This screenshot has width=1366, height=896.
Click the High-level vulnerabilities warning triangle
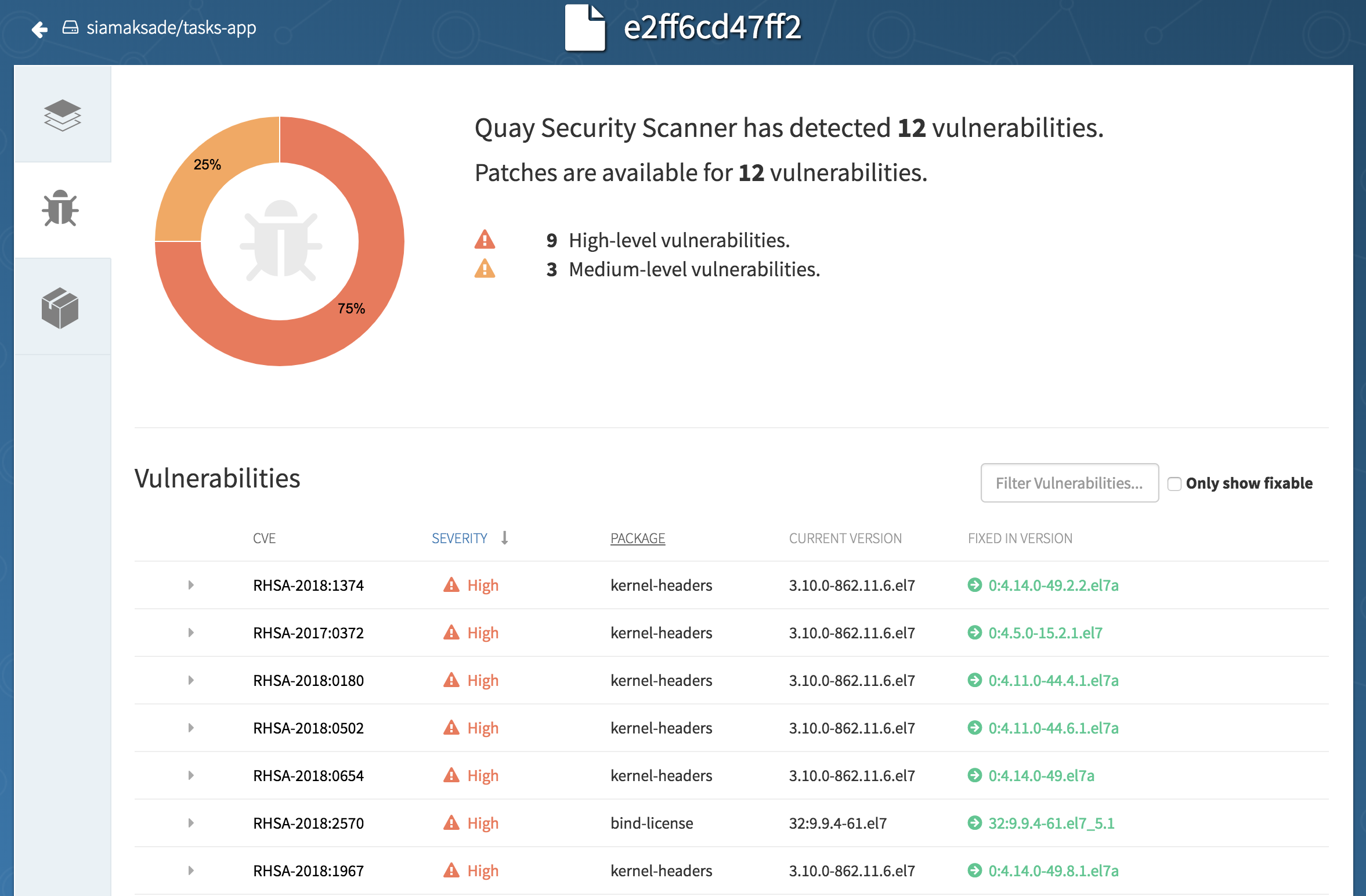point(485,239)
